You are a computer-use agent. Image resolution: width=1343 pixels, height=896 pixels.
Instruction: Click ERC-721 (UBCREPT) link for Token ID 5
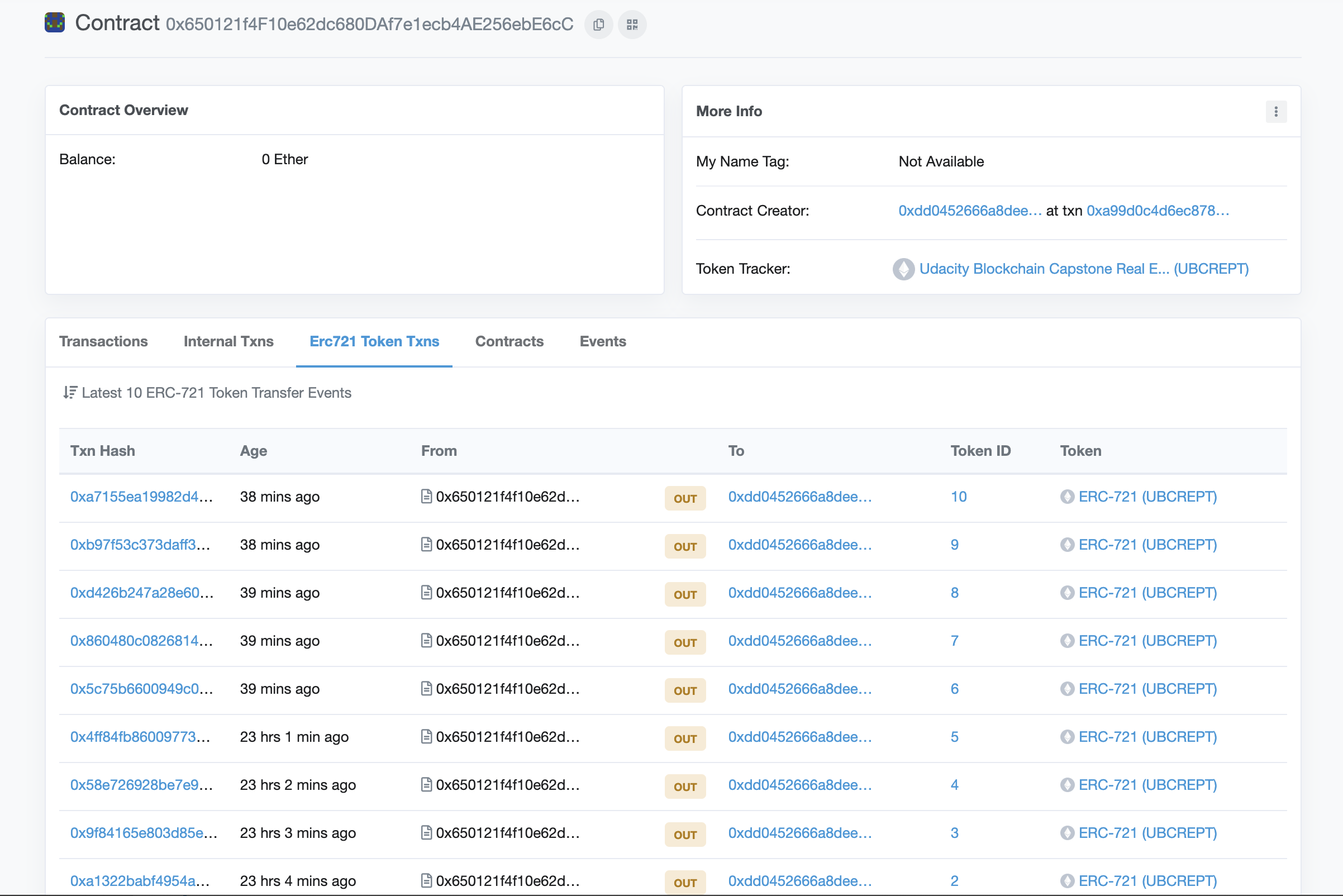click(1147, 737)
